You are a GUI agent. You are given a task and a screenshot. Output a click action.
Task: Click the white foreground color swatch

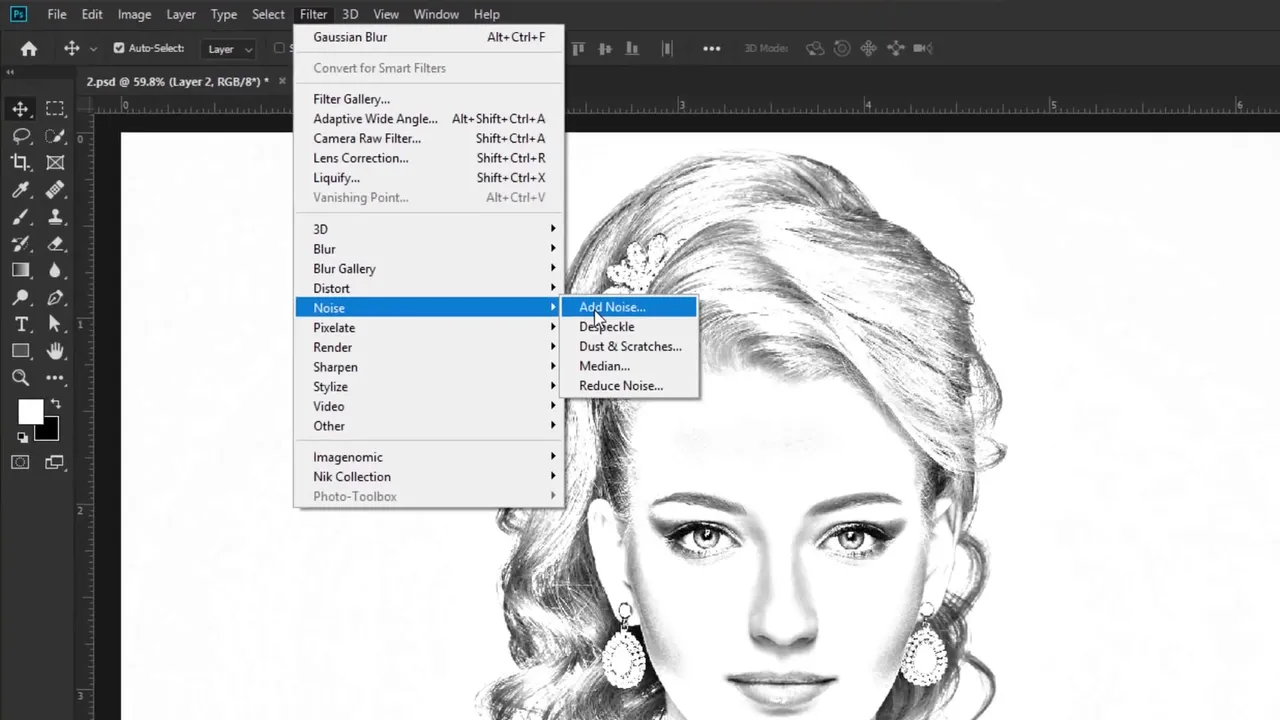pyautogui.click(x=29, y=411)
